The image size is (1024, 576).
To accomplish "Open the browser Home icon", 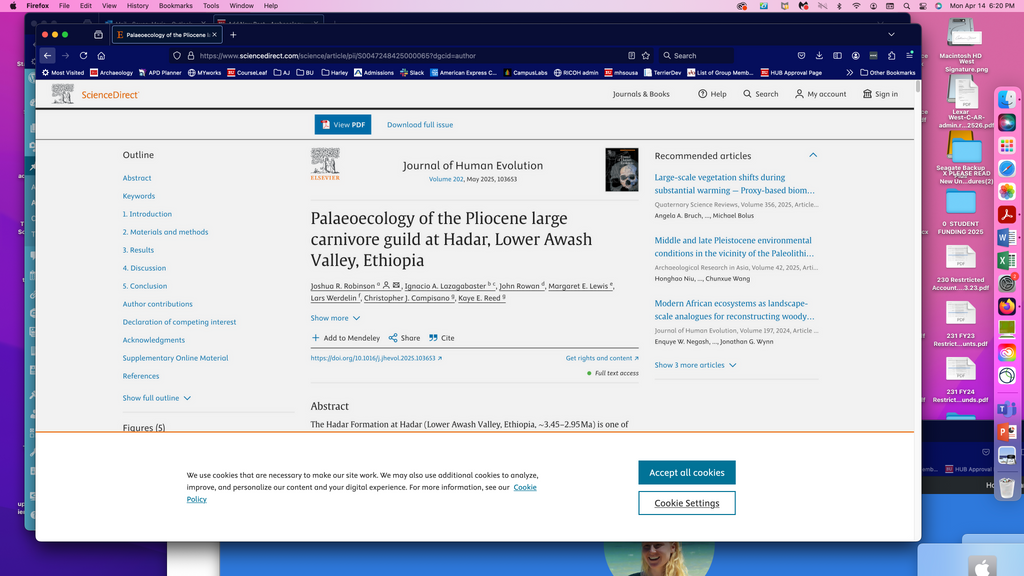I will [x=101, y=56].
